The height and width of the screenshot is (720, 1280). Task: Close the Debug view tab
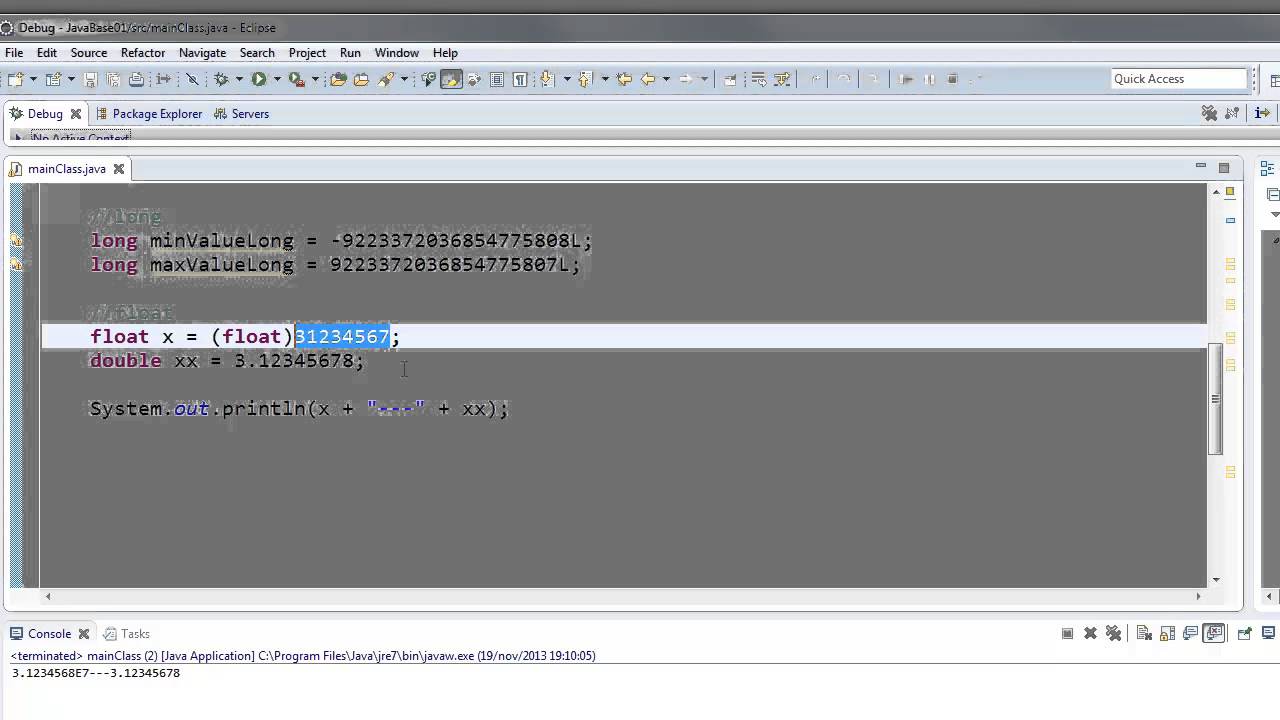click(x=75, y=114)
